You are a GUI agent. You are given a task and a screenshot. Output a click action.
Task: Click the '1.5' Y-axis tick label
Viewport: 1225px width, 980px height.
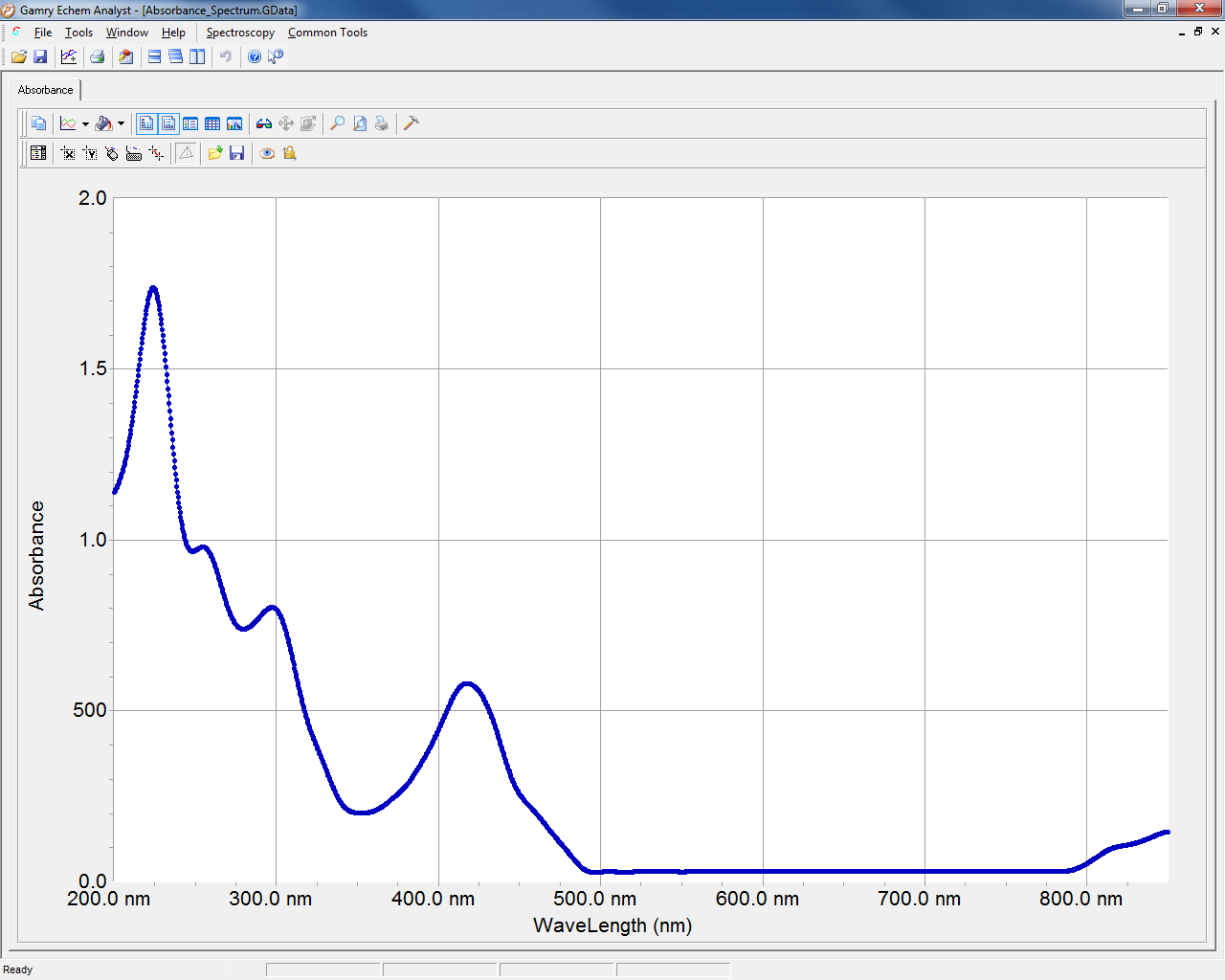click(93, 368)
